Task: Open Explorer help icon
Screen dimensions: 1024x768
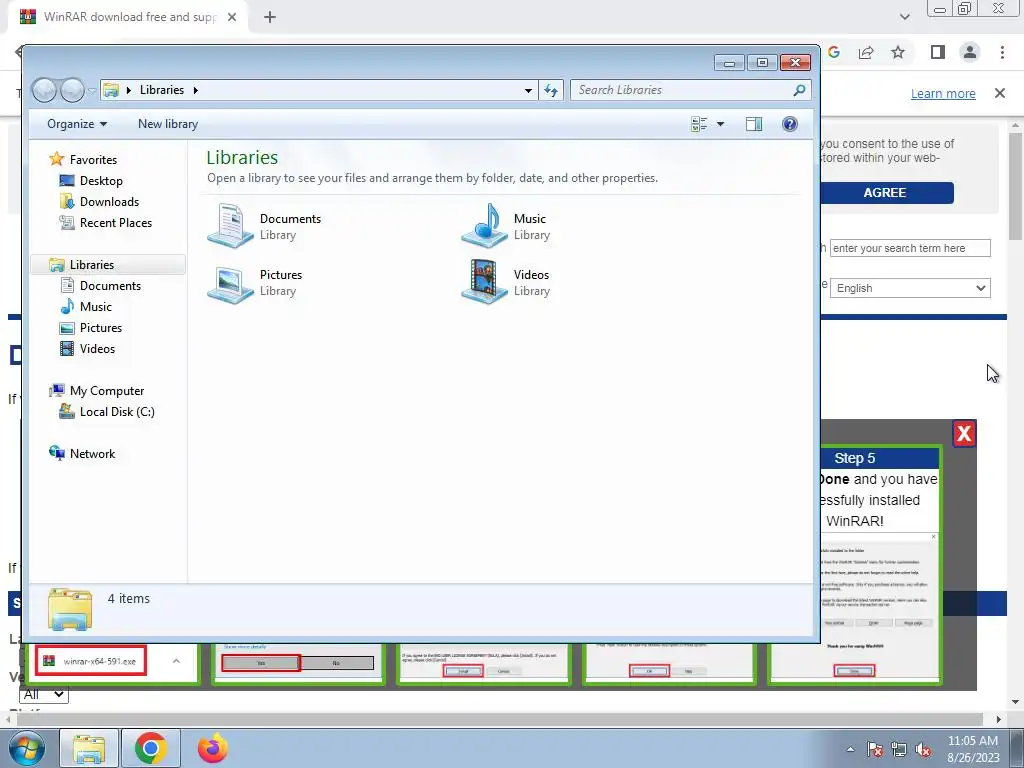Action: 790,124
